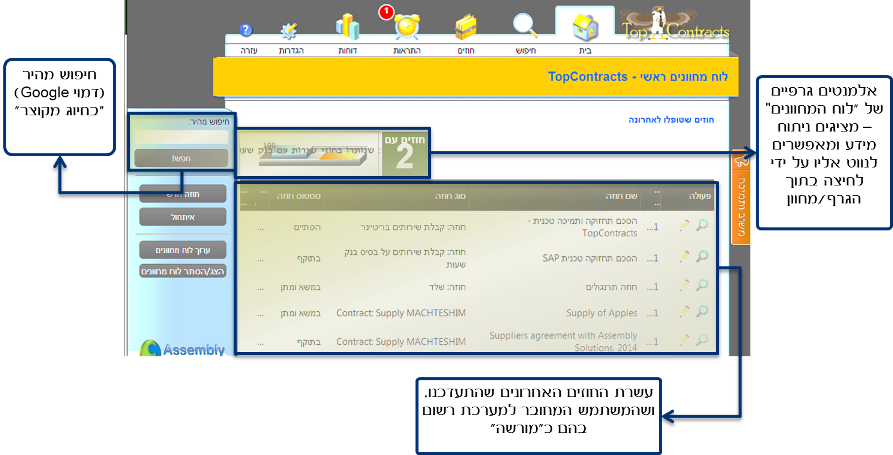The width and height of the screenshot is (893, 455).
Task: Sort by the 'סטטוס חוזה' column header
Action: click(x=299, y=196)
